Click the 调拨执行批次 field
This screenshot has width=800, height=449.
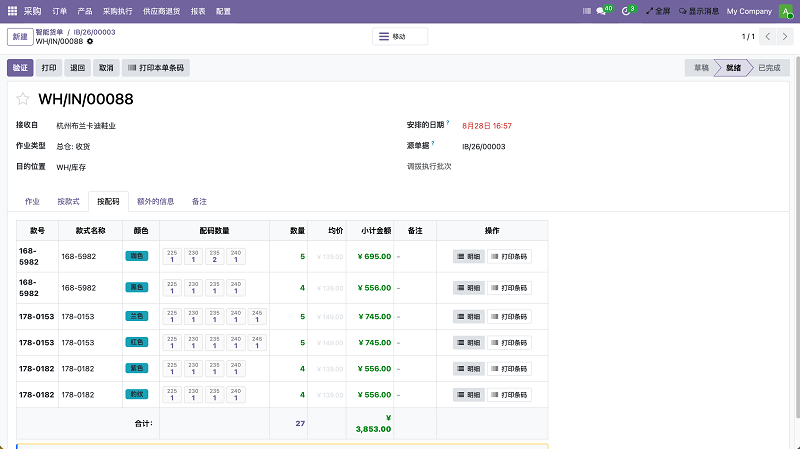[x=429, y=166]
